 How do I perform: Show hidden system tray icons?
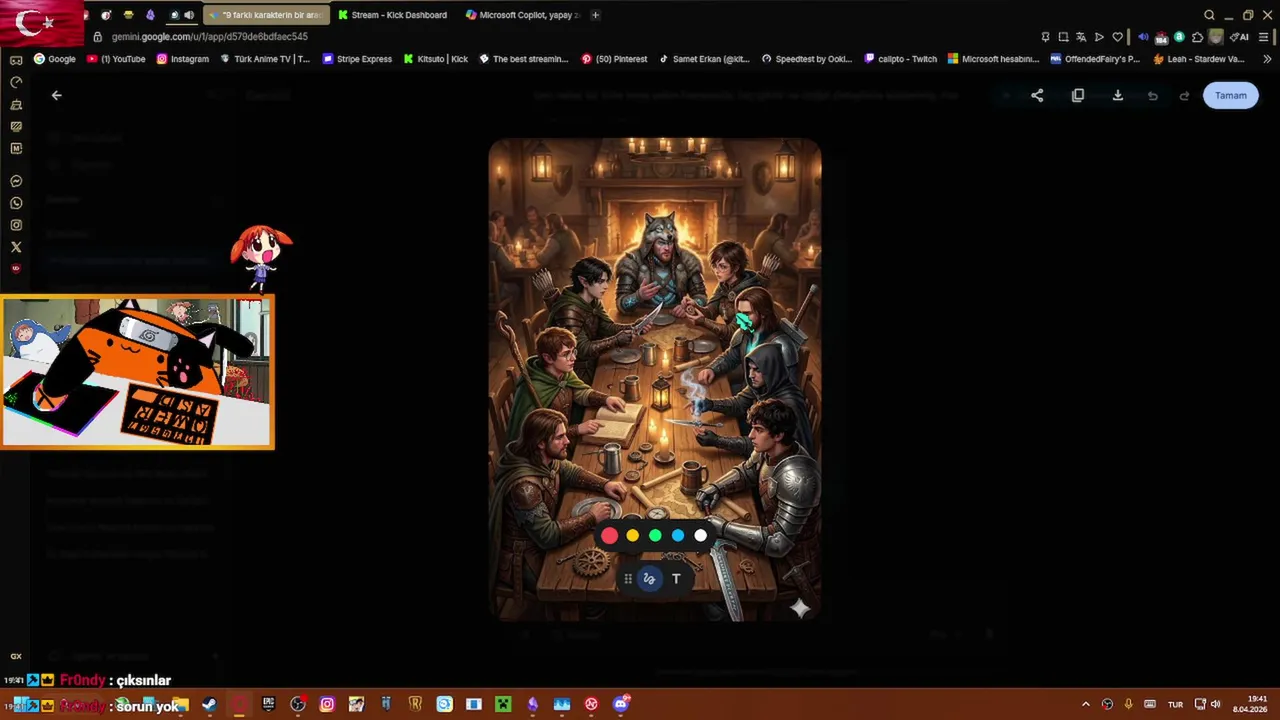[x=1086, y=704]
